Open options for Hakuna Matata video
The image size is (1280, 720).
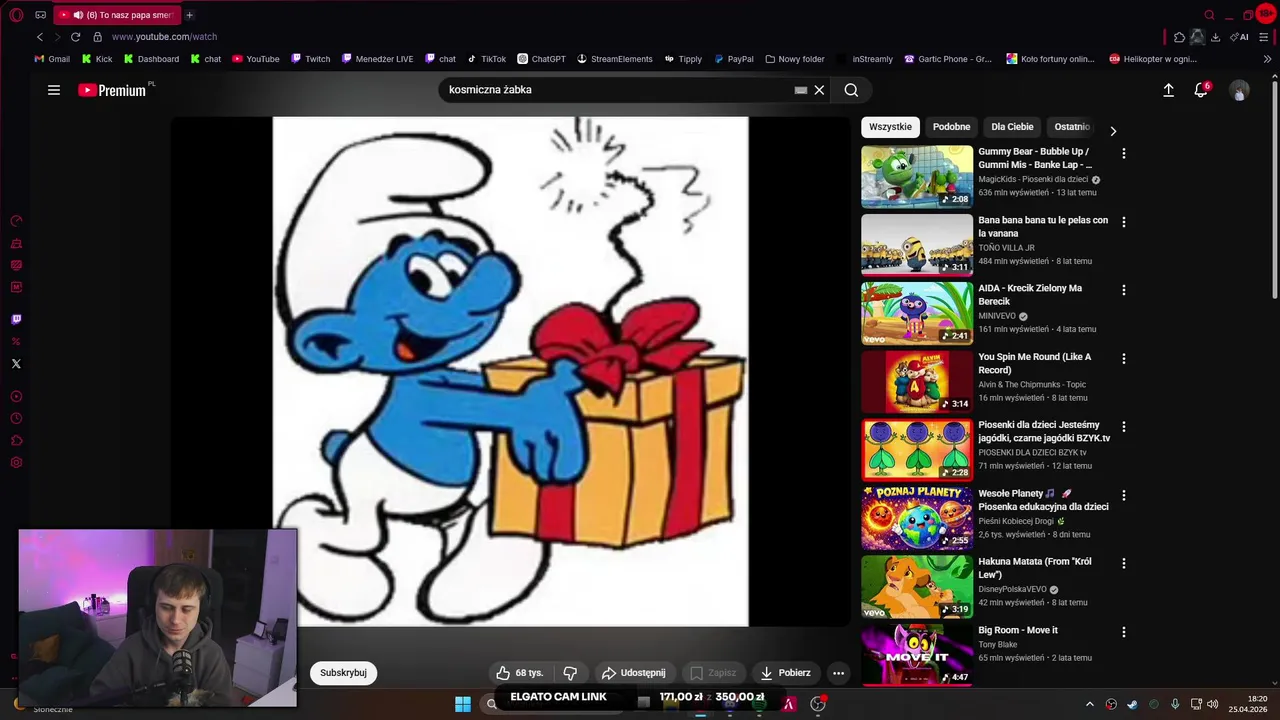click(x=1124, y=563)
